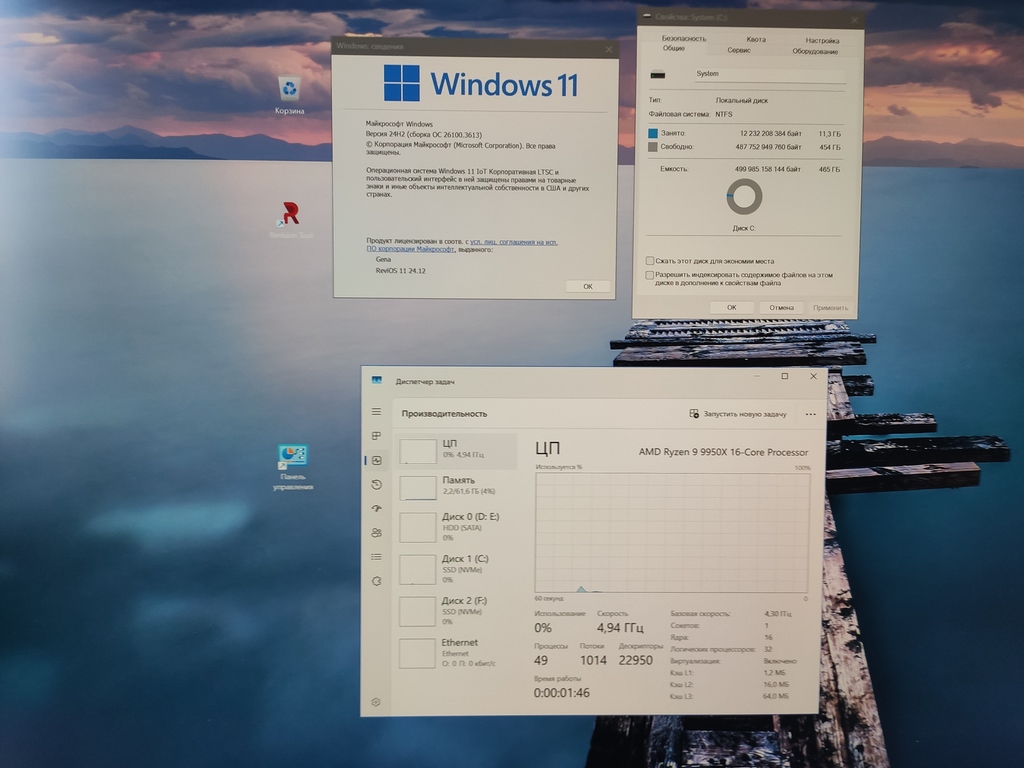Open Details list icon in Task Manager sidebar
The width and height of the screenshot is (1024, 768).
pos(376,557)
